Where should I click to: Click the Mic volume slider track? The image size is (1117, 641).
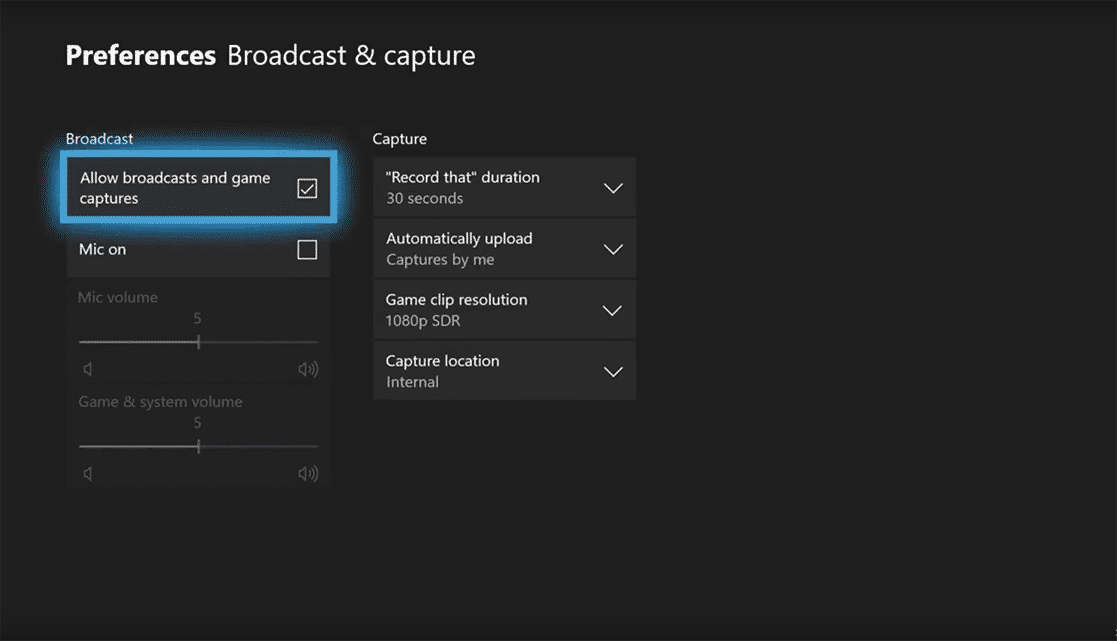(x=198, y=342)
